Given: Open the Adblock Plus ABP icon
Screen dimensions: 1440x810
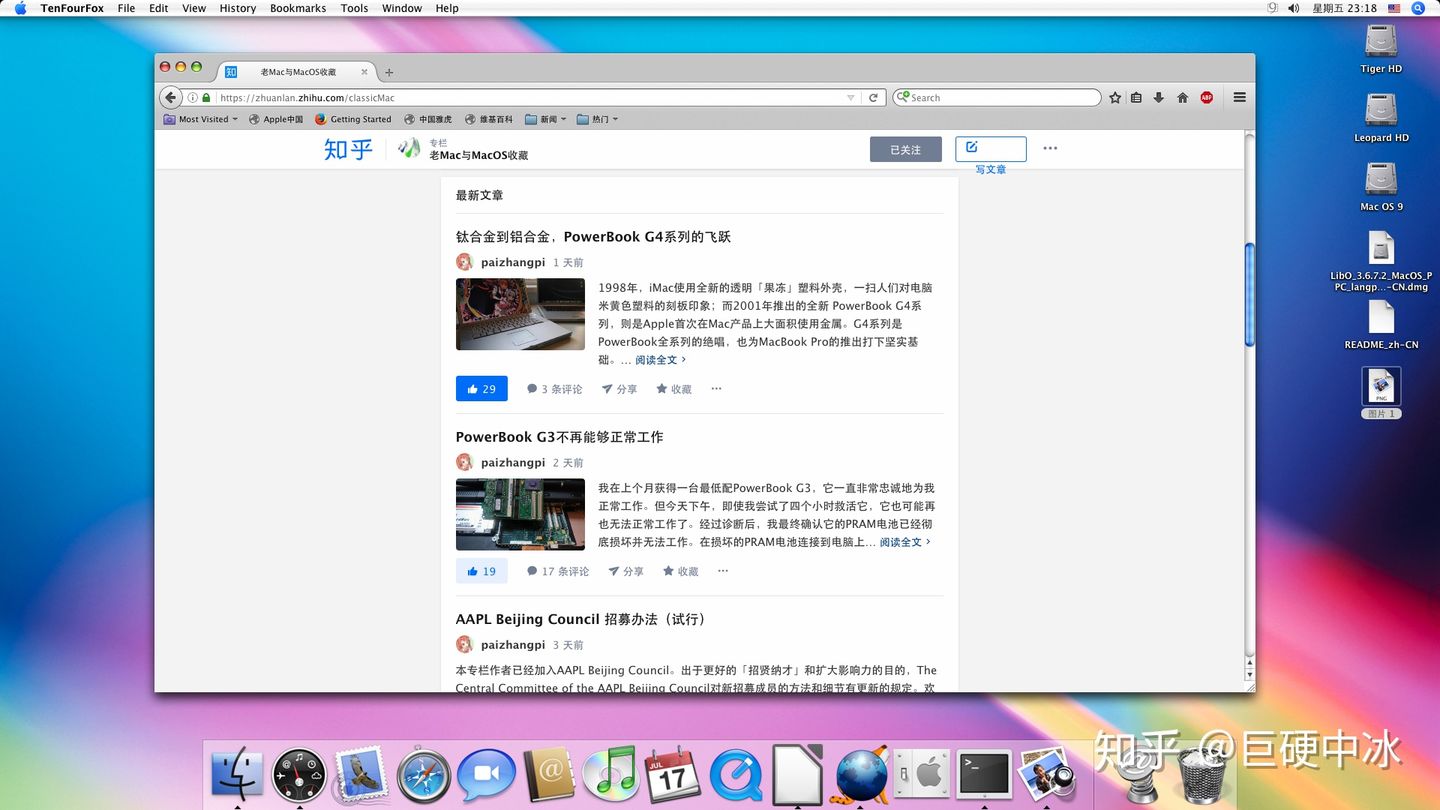Looking at the screenshot, I should [x=1206, y=98].
